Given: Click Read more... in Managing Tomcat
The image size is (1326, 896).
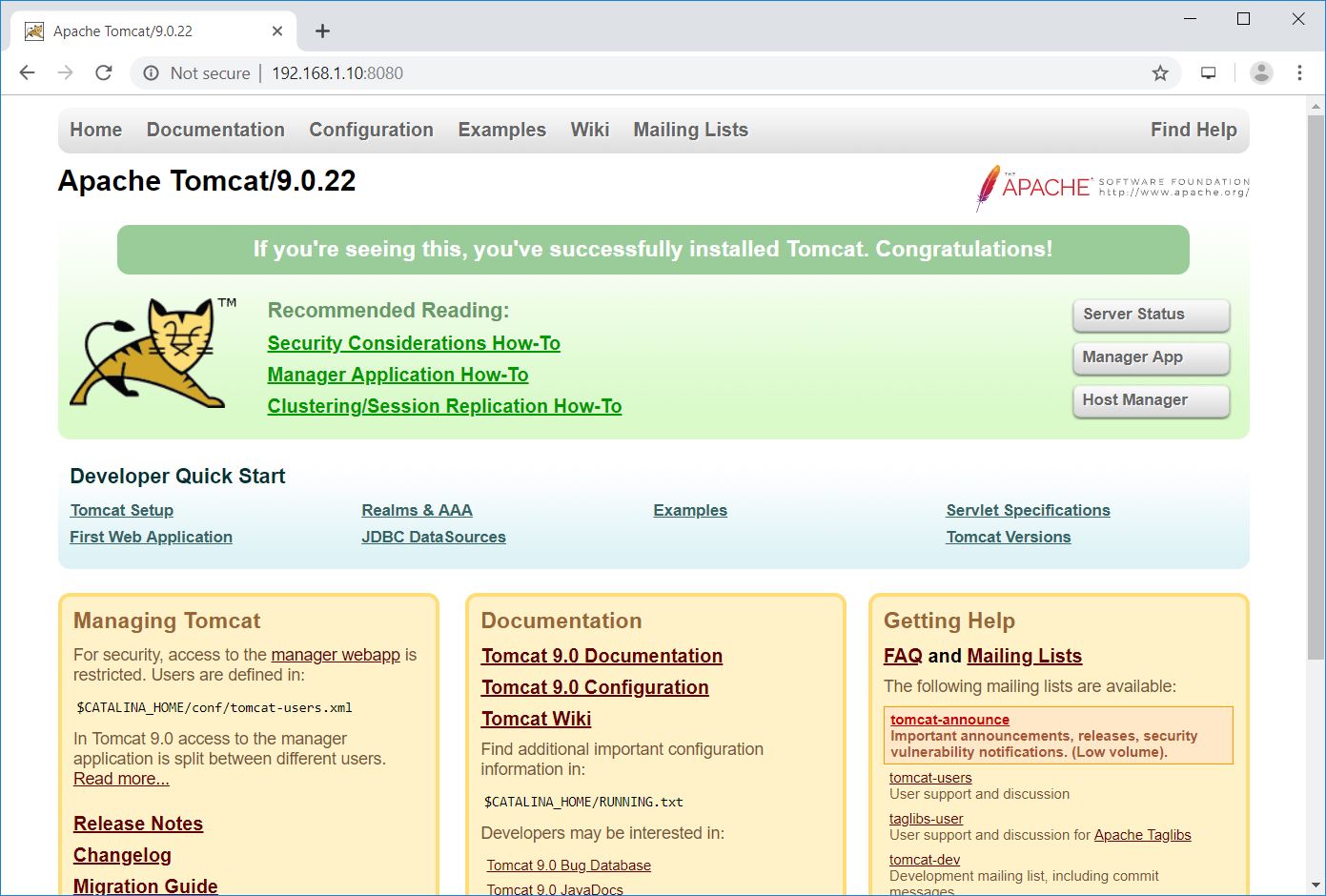Looking at the screenshot, I should pyautogui.click(x=121, y=779).
